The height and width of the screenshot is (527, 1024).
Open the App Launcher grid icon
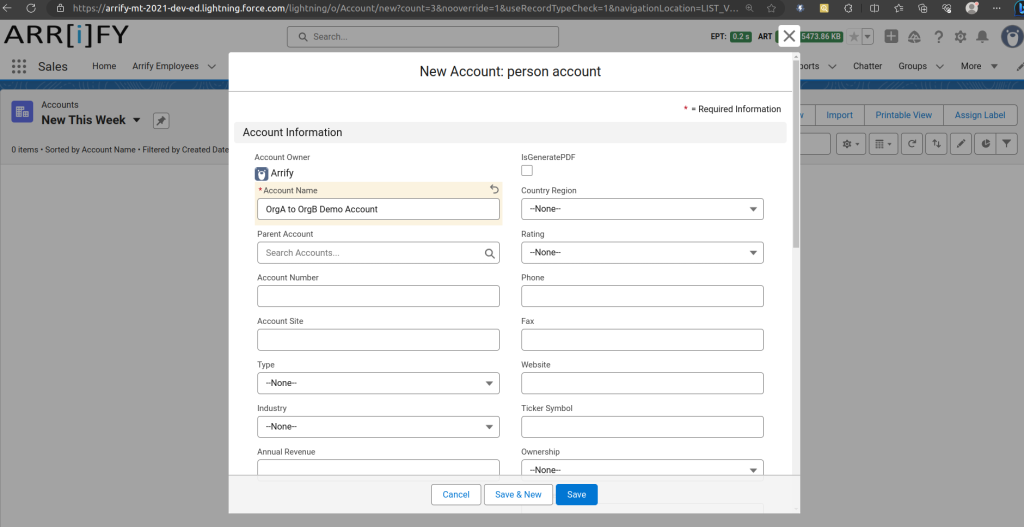19,66
